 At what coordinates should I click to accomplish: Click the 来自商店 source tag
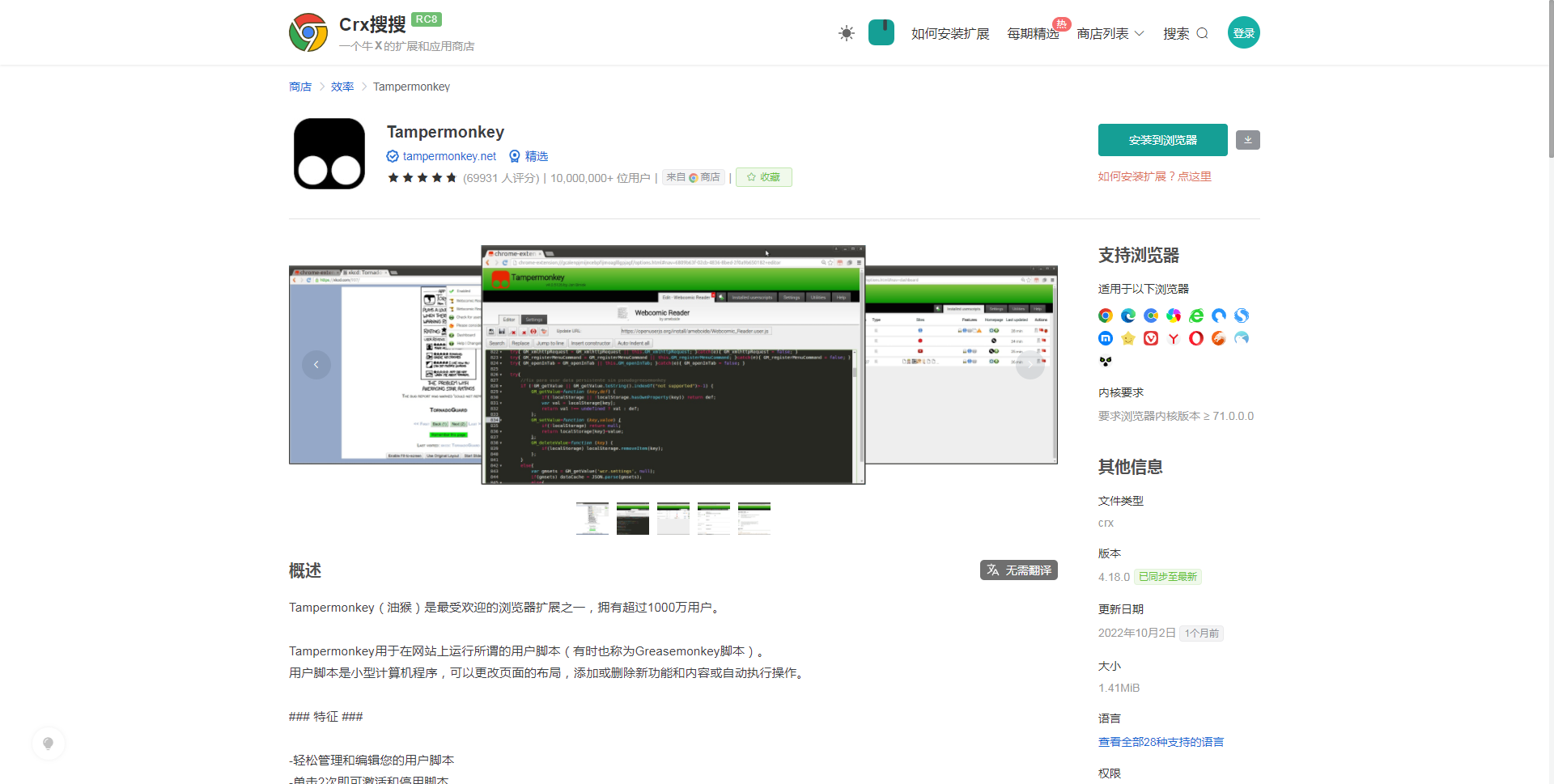[694, 177]
